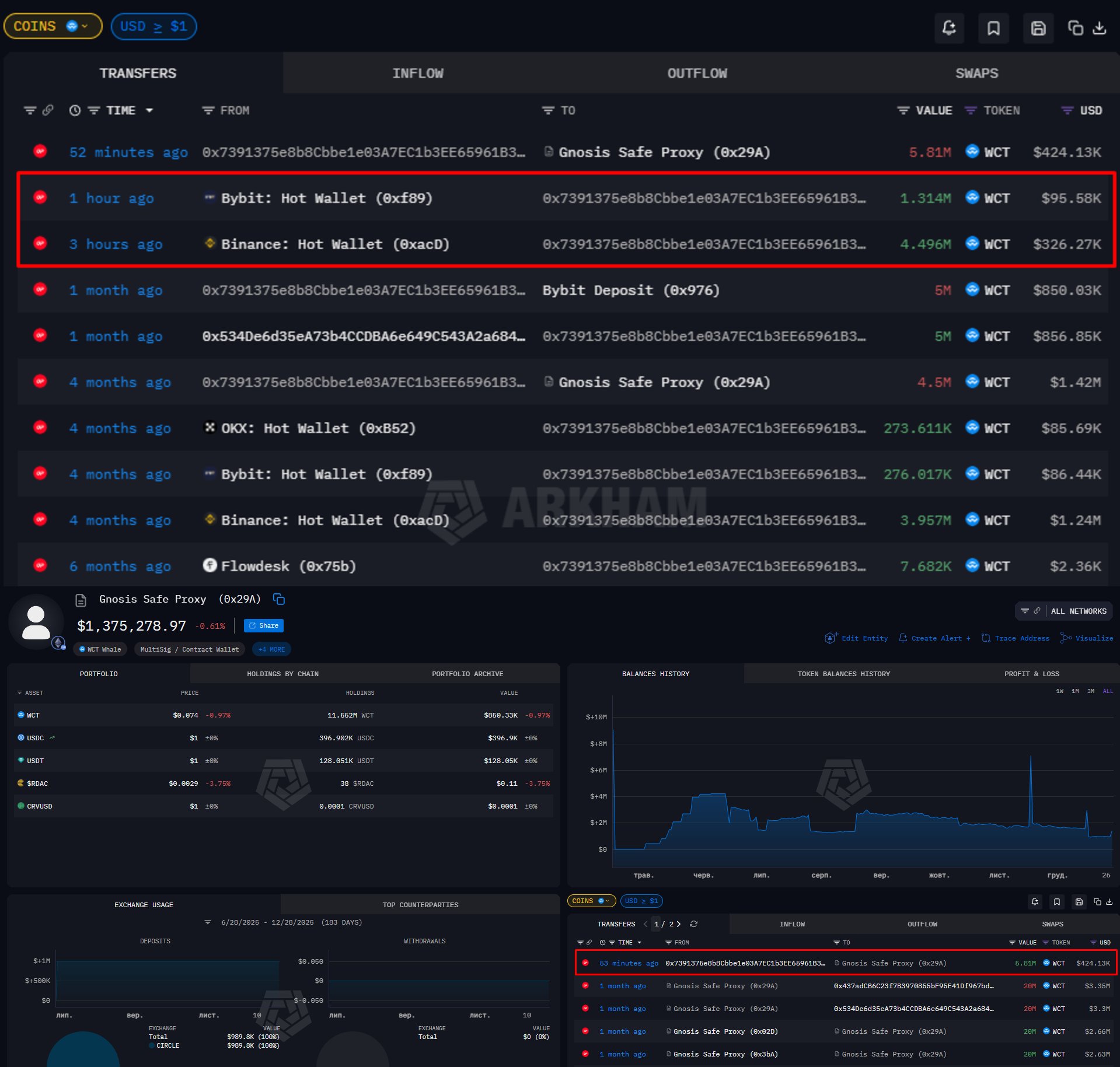
Task: Click the Create Alert bell icon
Action: [903, 638]
